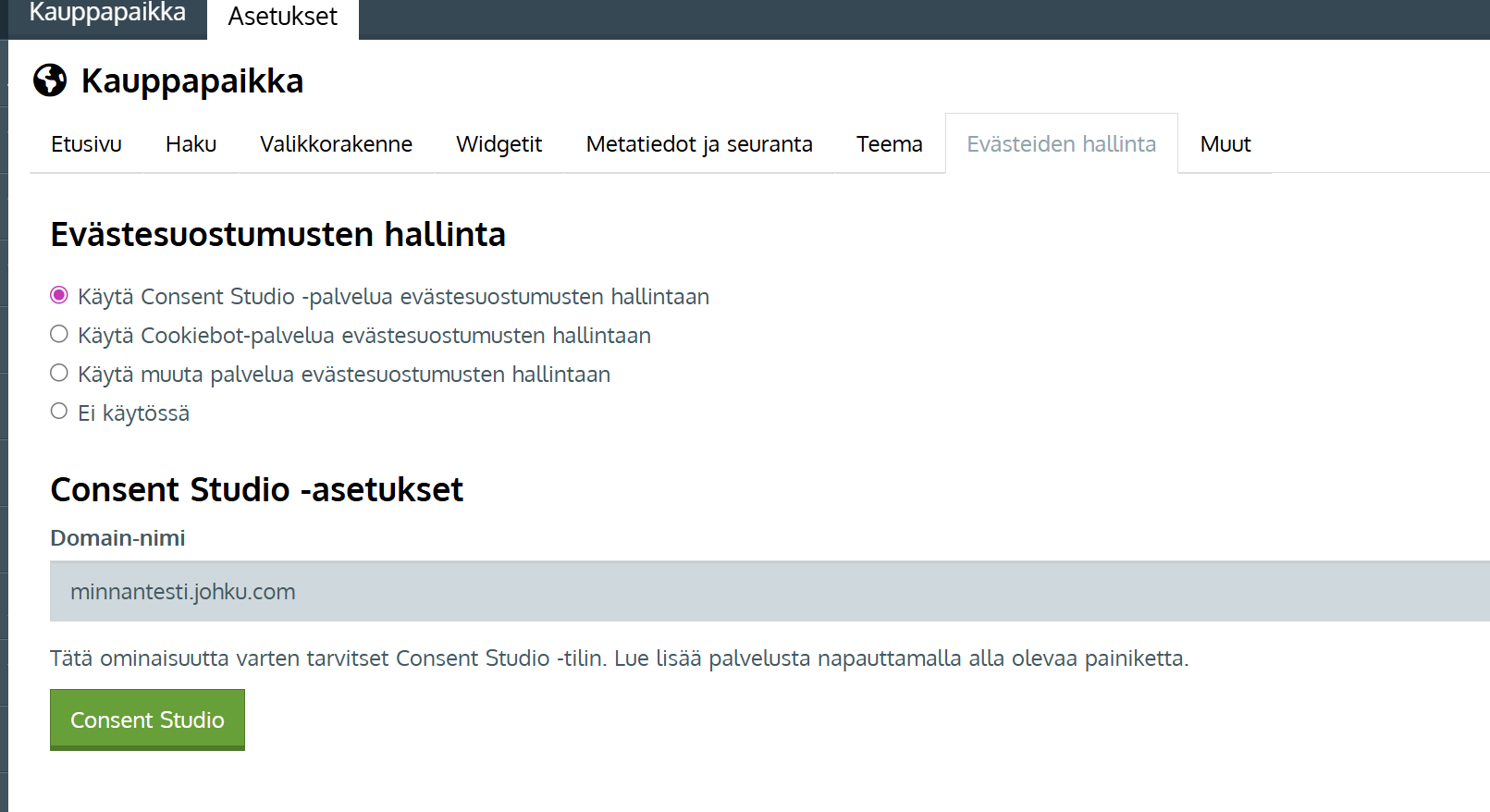Viewport: 1490px width, 812px height.
Task: Select 'Käytä muuta palvelua' radio button
Action: pyautogui.click(x=59, y=373)
